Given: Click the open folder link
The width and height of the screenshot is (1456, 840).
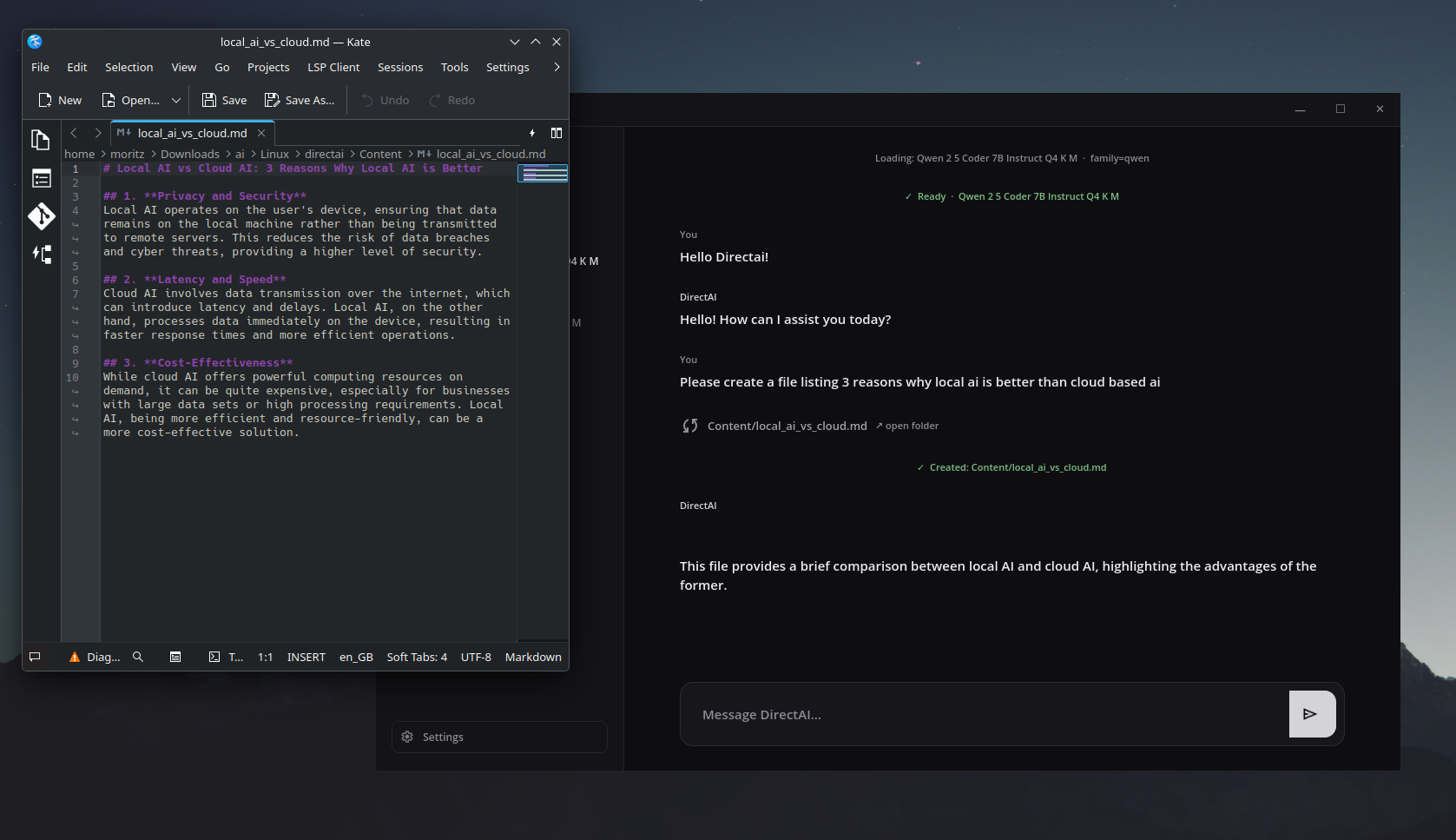Looking at the screenshot, I should click(x=907, y=426).
